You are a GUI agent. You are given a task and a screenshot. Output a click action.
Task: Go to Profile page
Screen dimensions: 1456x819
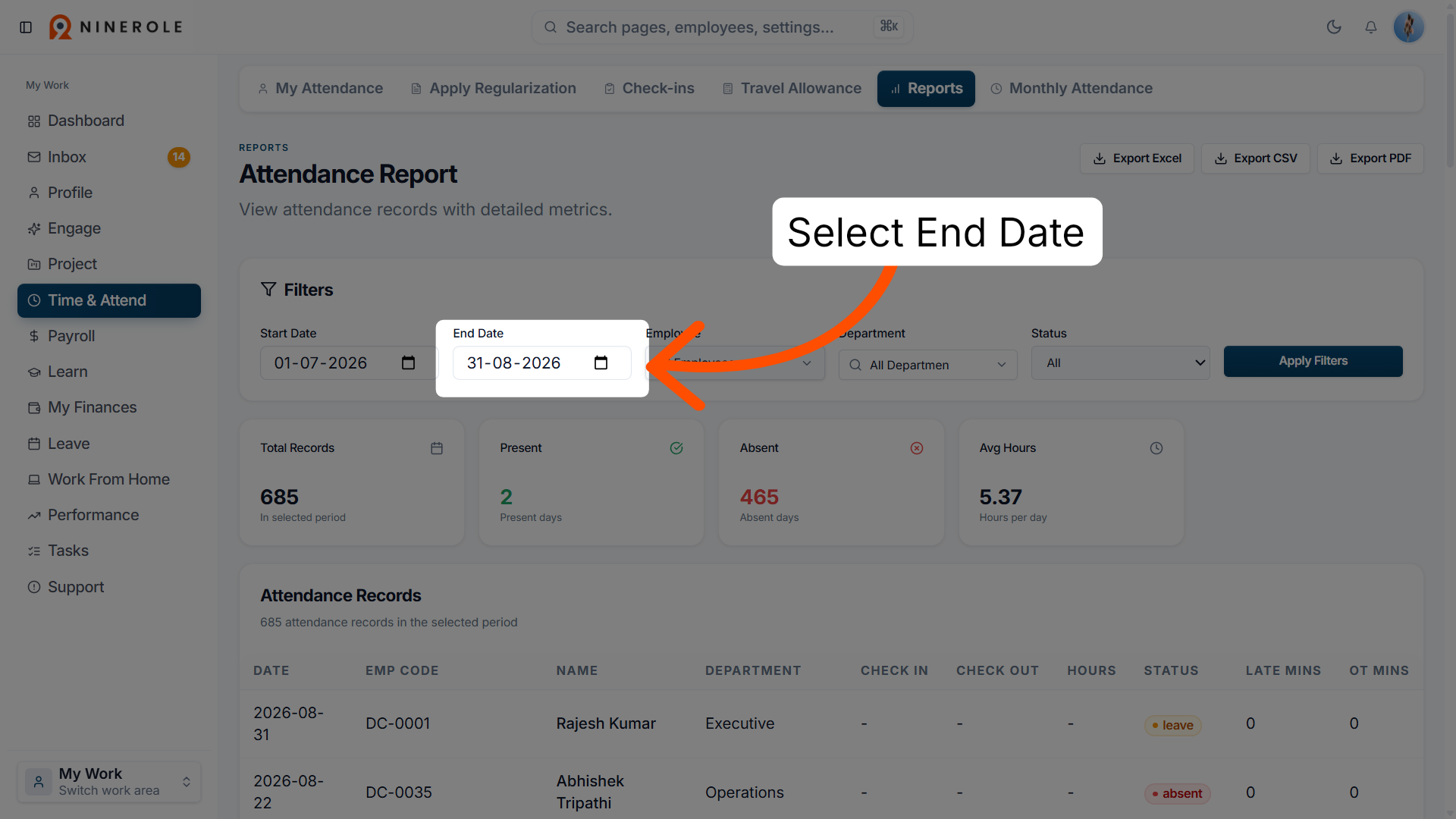tap(109, 193)
